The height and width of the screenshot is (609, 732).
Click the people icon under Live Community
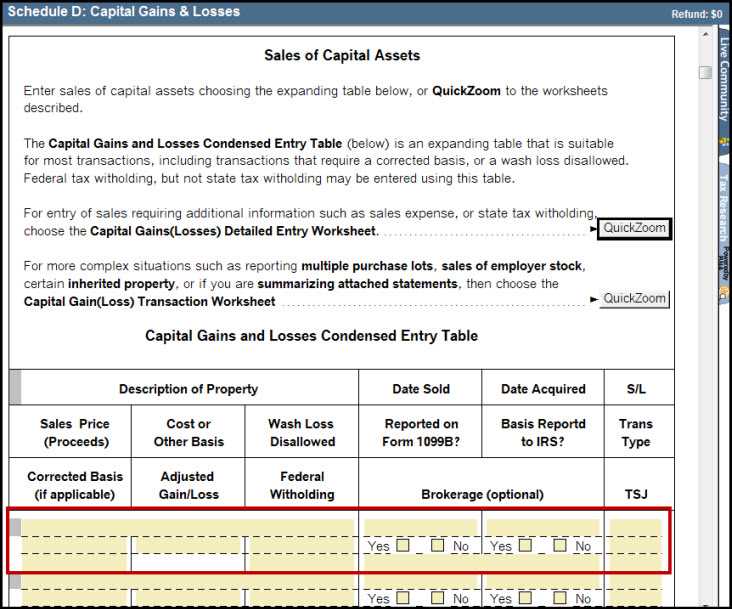724,140
